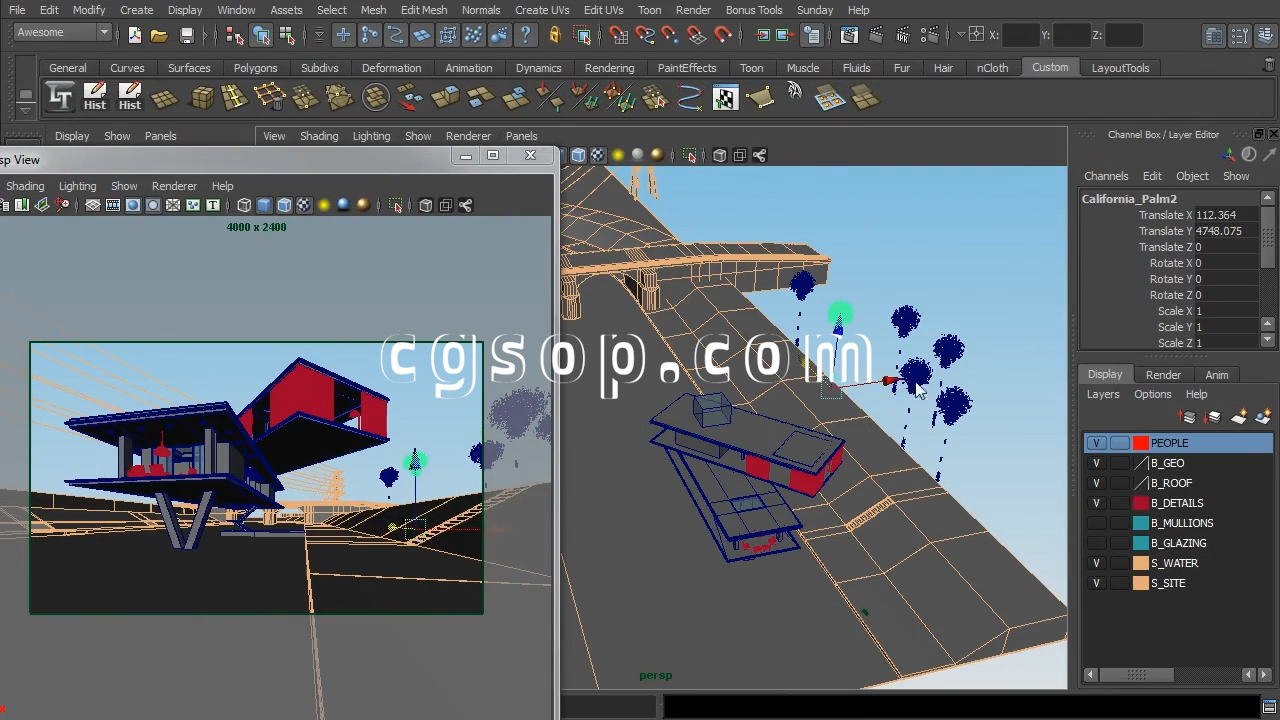1280x720 pixels.
Task: Click create new layer and assign selected icon
Action: tap(1263, 417)
